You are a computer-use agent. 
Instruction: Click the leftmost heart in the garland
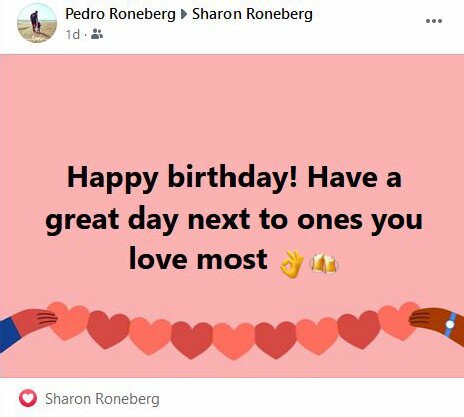68,320
